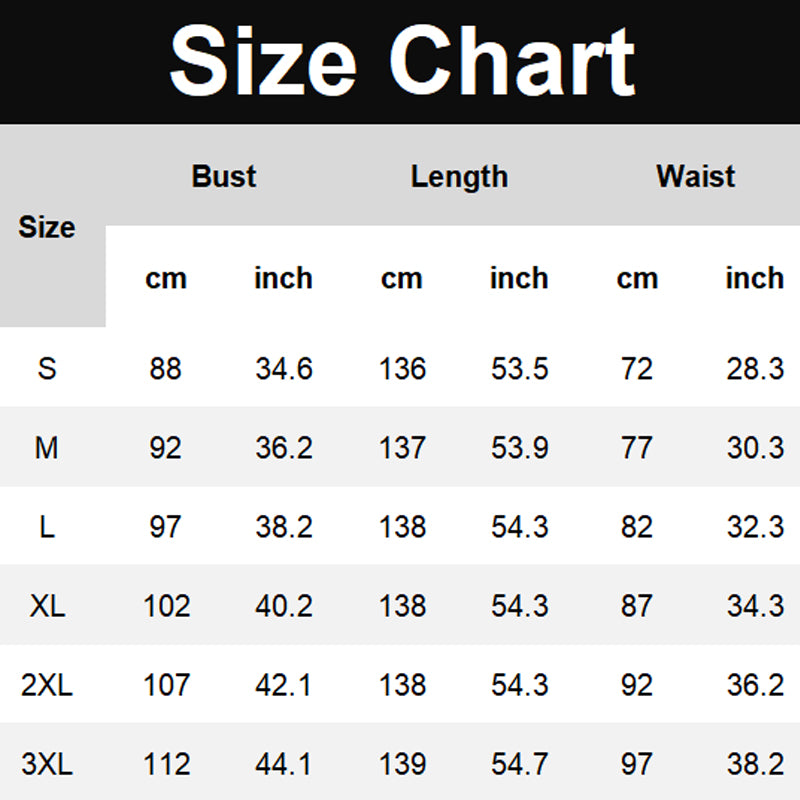The width and height of the screenshot is (800, 800).
Task: Select the 53.9 inch length value
Action: pos(519,447)
